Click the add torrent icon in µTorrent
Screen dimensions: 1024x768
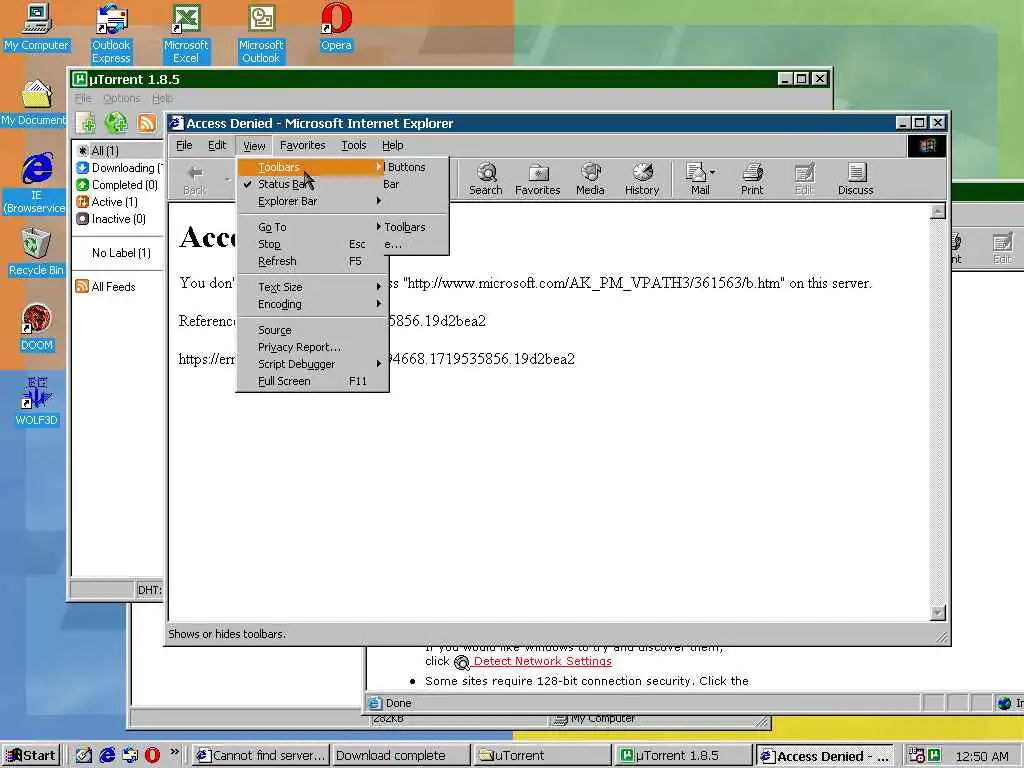(86, 123)
